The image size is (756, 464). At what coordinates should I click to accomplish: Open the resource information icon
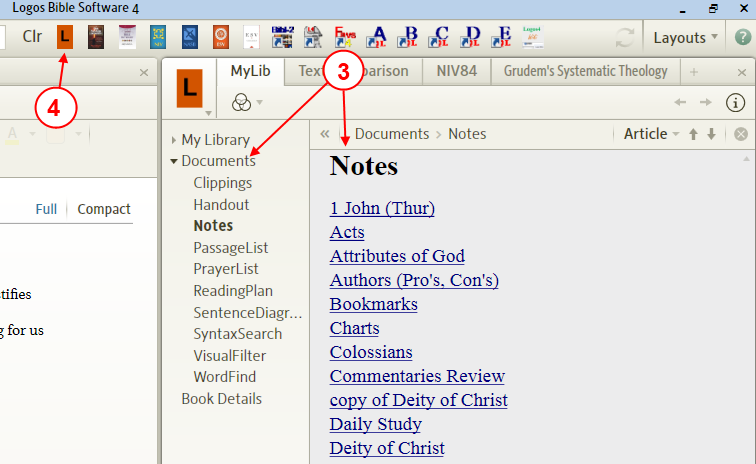[735, 103]
